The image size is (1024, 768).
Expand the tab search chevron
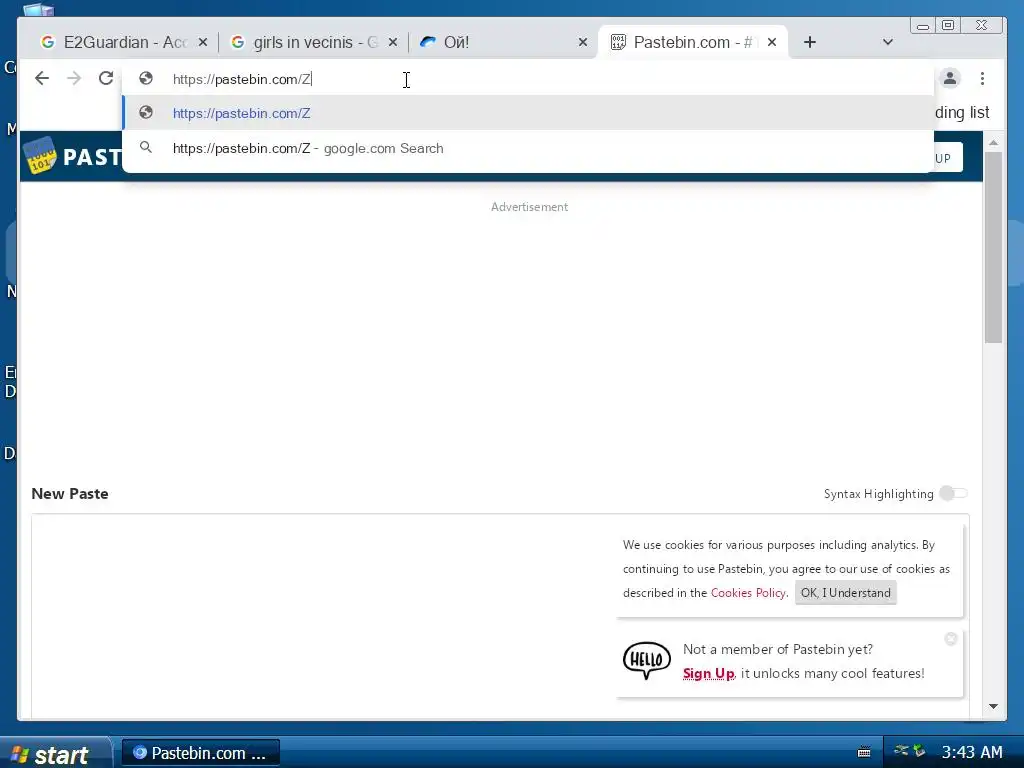888,42
